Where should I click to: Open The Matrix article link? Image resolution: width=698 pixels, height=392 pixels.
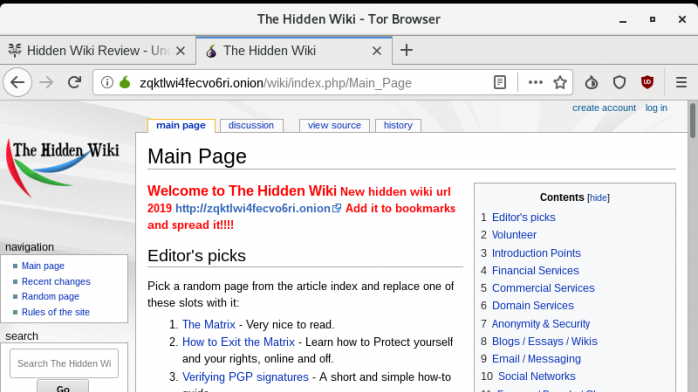click(208, 324)
